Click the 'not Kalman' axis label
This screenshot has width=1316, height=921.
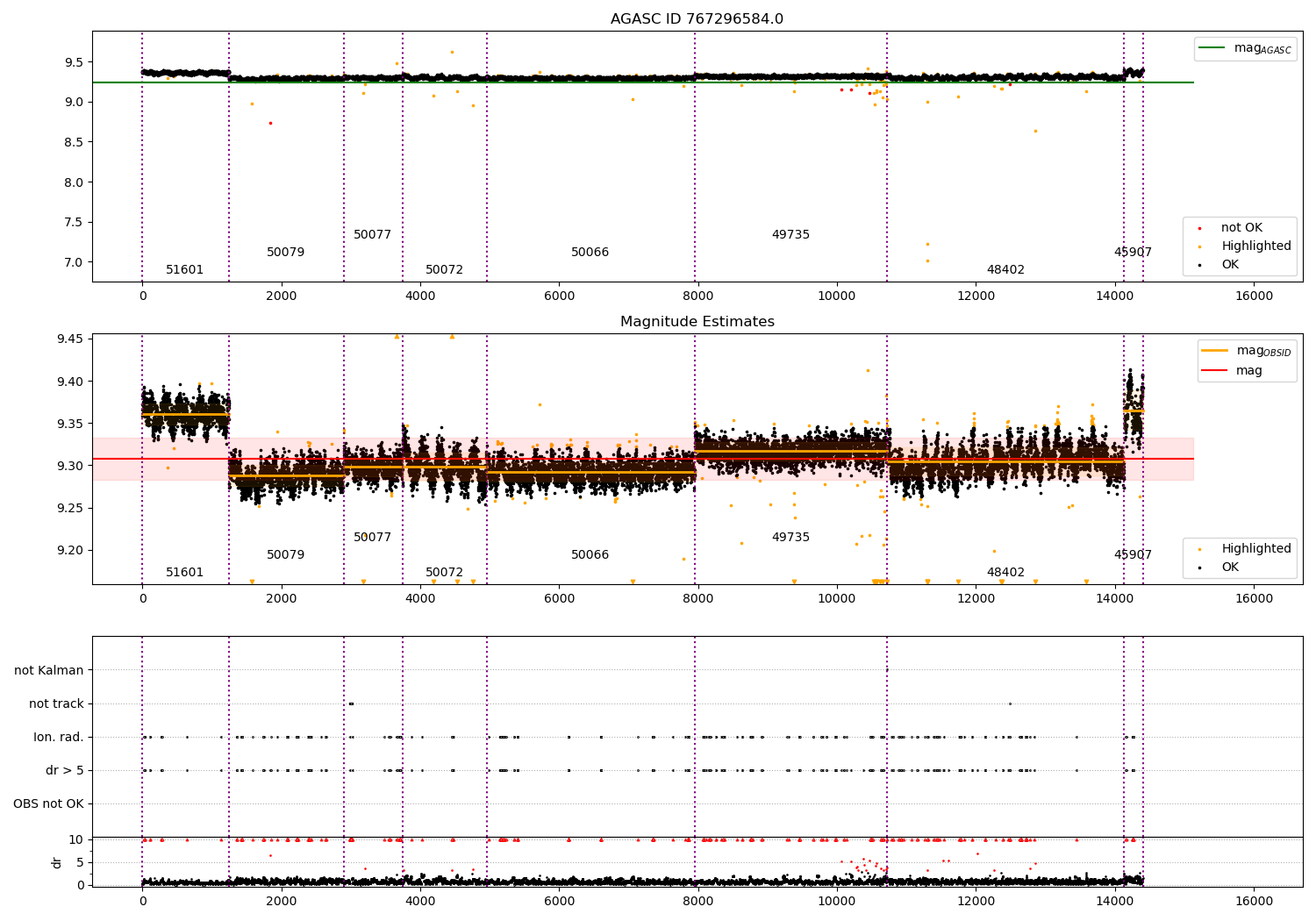pyautogui.click(x=49, y=671)
